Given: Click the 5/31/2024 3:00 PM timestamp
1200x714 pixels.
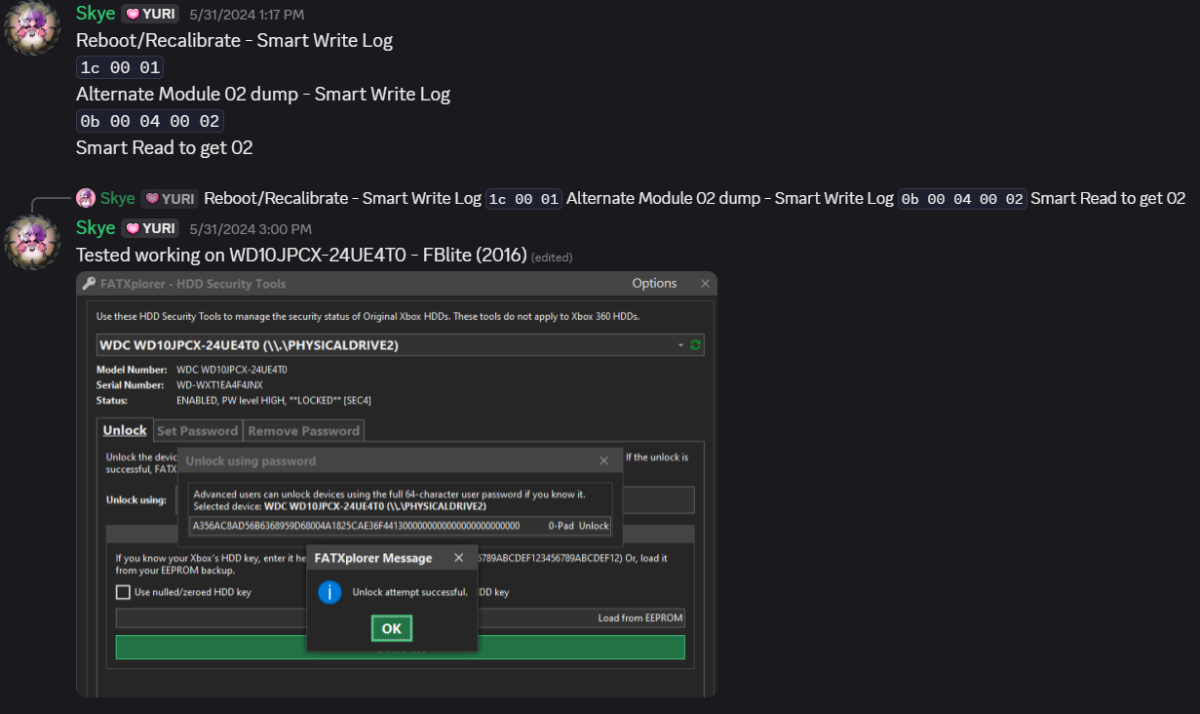Looking at the screenshot, I should point(250,229).
